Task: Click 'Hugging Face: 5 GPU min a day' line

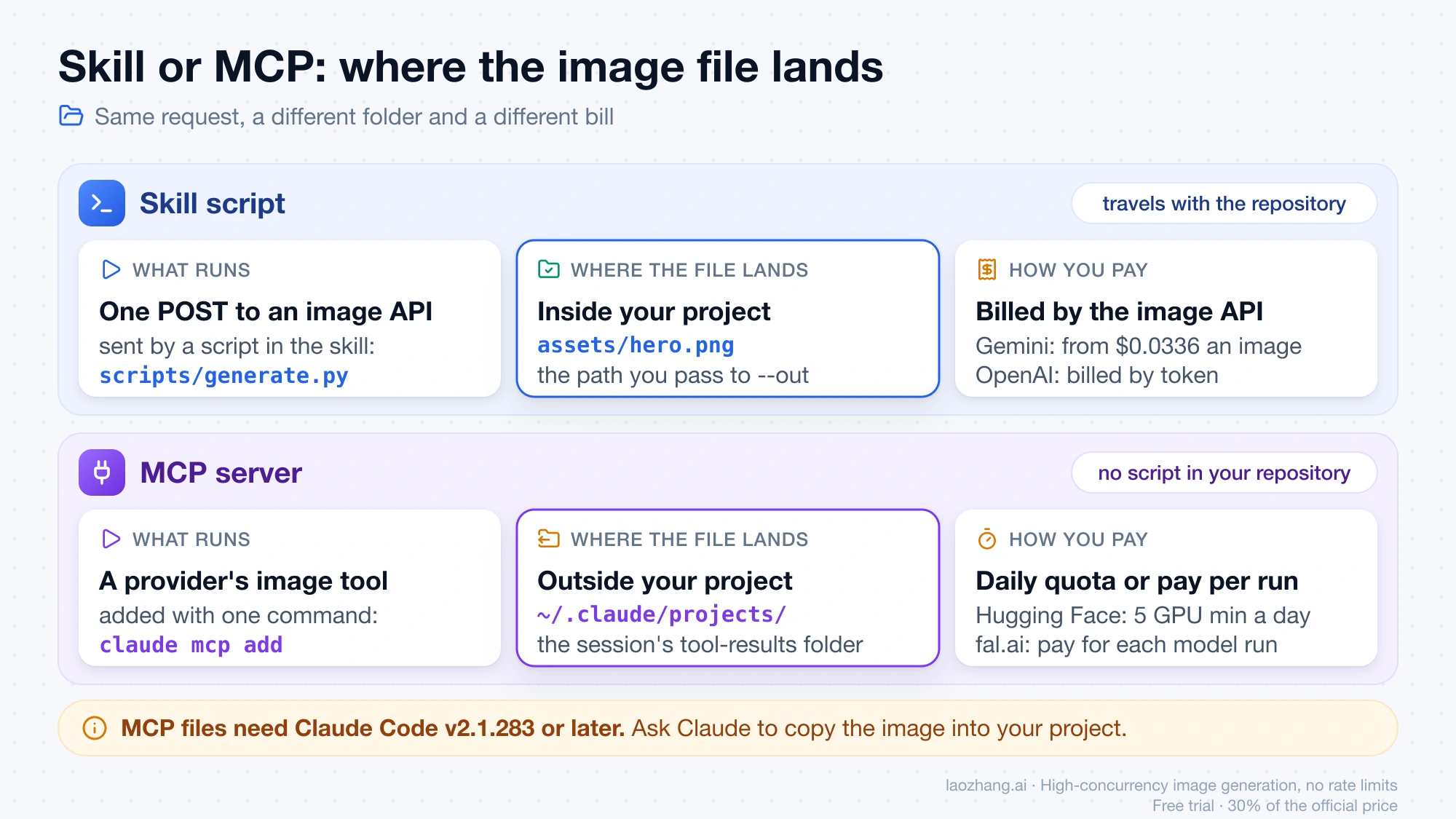Action: pyautogui.click(x=1143, y=615)
